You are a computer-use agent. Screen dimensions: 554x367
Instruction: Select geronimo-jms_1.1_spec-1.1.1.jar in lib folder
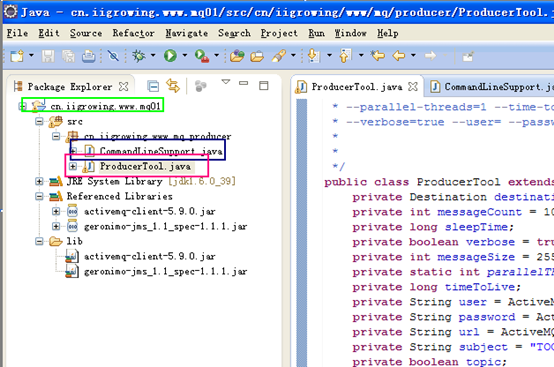pos(166,272)
